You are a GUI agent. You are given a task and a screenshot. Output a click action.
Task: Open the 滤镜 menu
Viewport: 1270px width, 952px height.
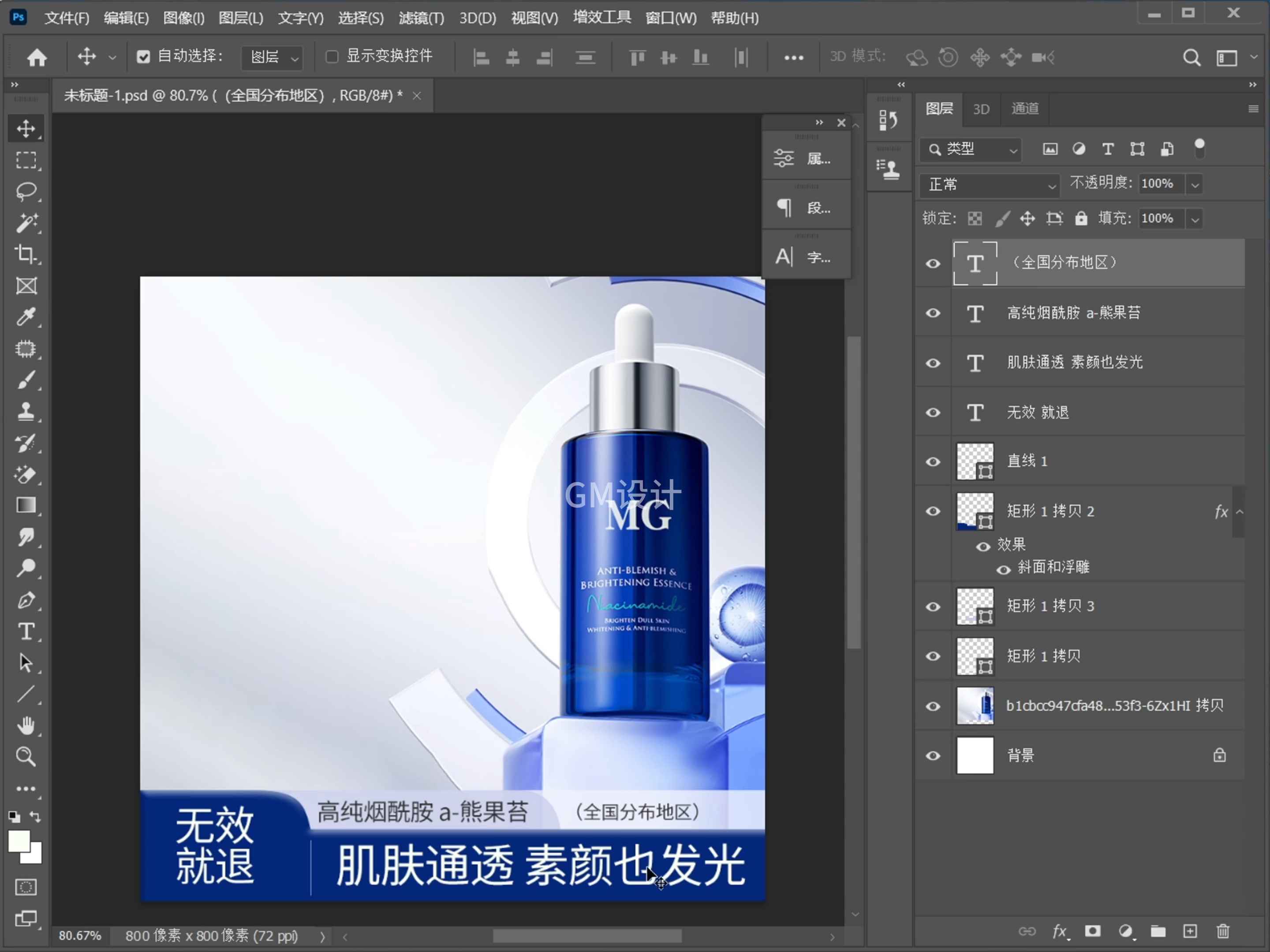point(421,18)
